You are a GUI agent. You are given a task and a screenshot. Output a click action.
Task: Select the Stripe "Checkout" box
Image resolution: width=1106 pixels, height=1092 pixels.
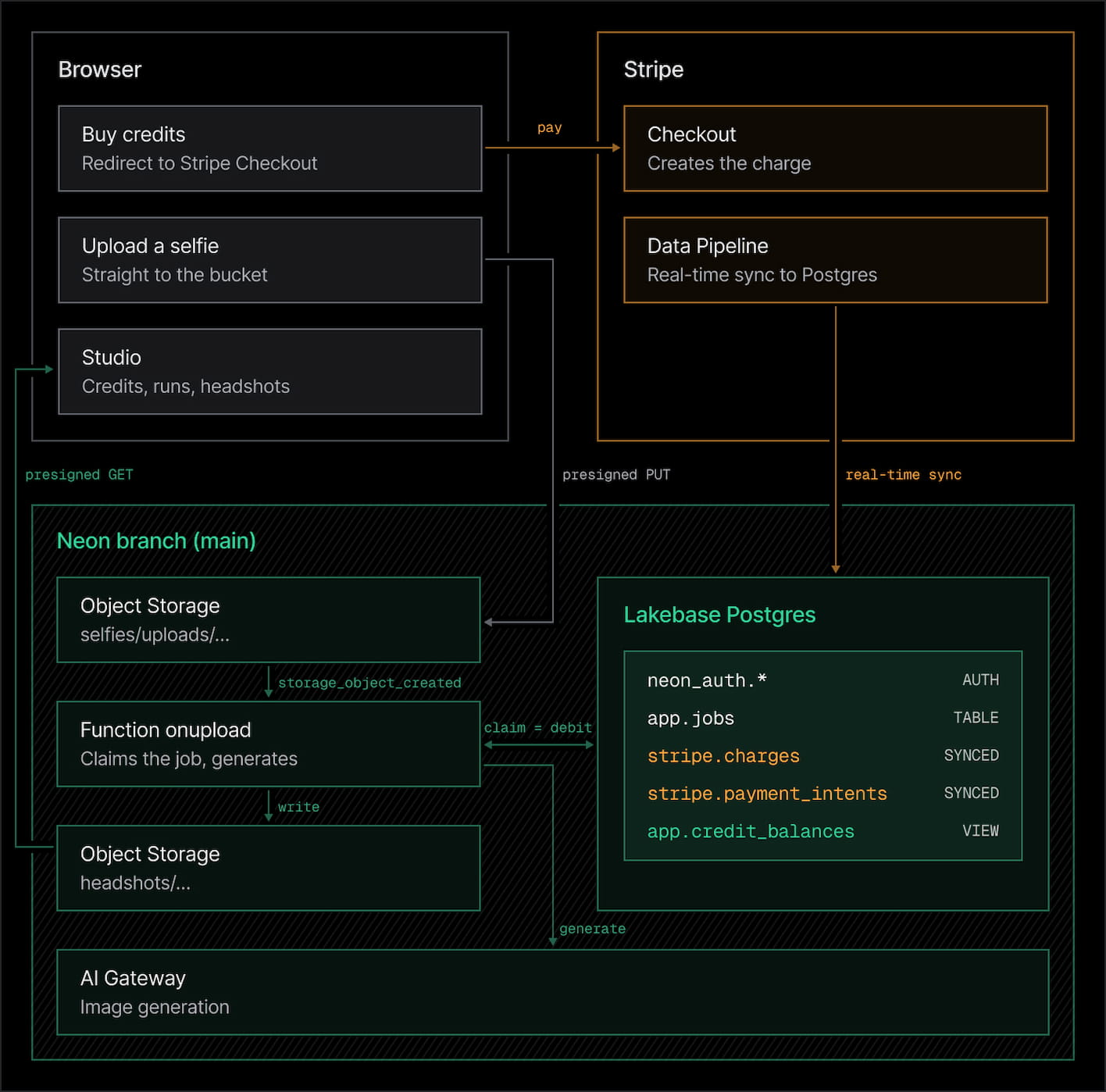click(836, 148)
